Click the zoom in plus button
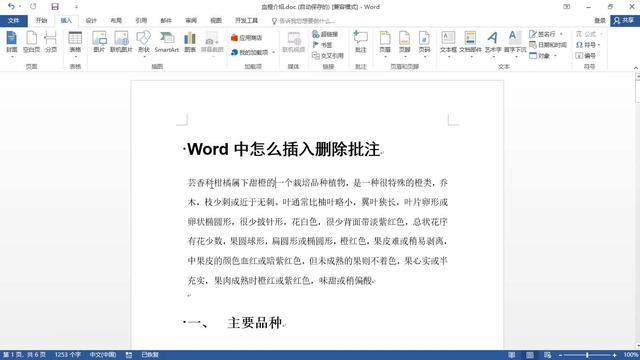The width and height of the screenshot is (640, 360). [x=614, y=355]
